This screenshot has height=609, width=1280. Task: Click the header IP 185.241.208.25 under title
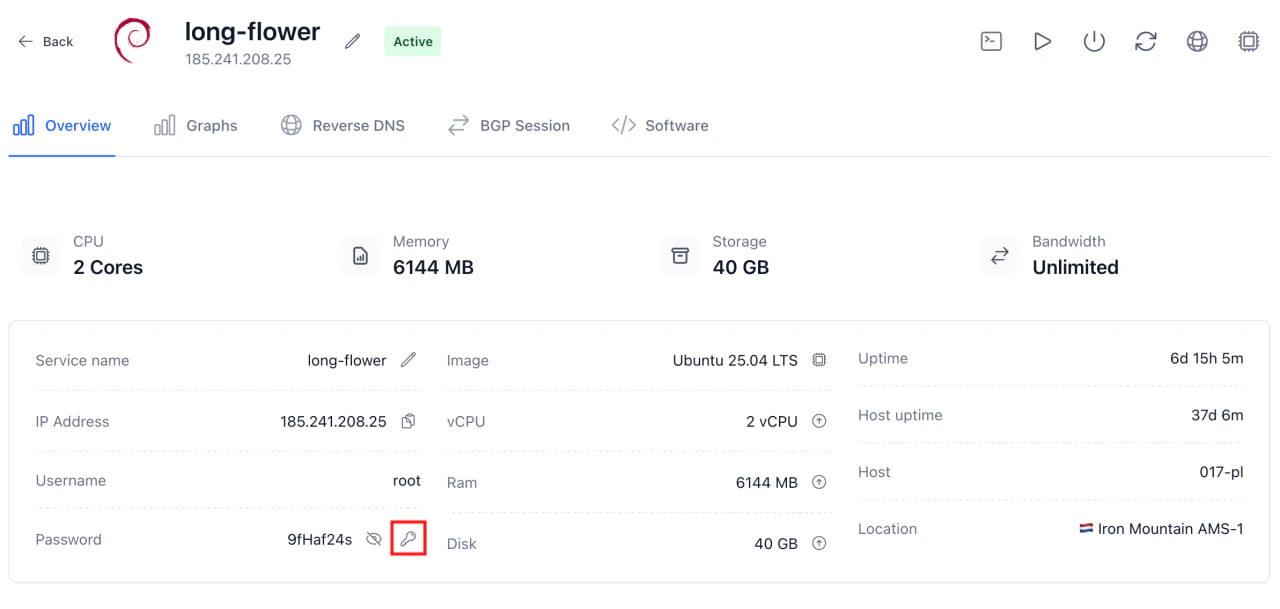(238, 59)
